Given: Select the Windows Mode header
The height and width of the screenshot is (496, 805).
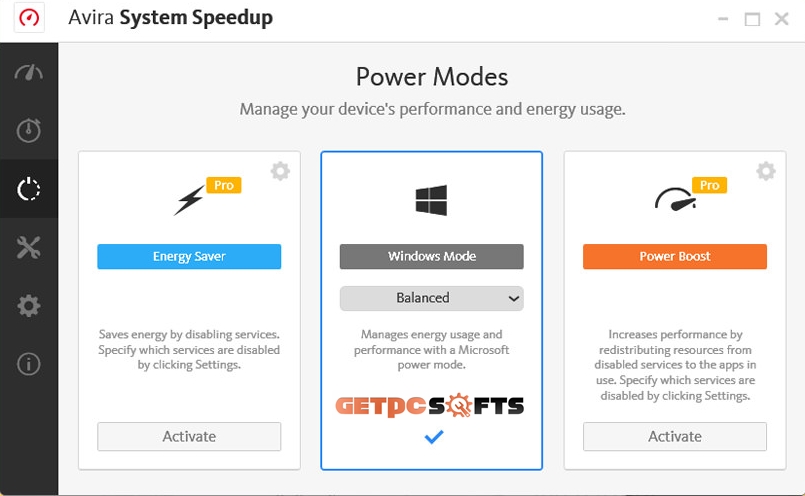Looking at the screenshot, I should coord(432,256).
